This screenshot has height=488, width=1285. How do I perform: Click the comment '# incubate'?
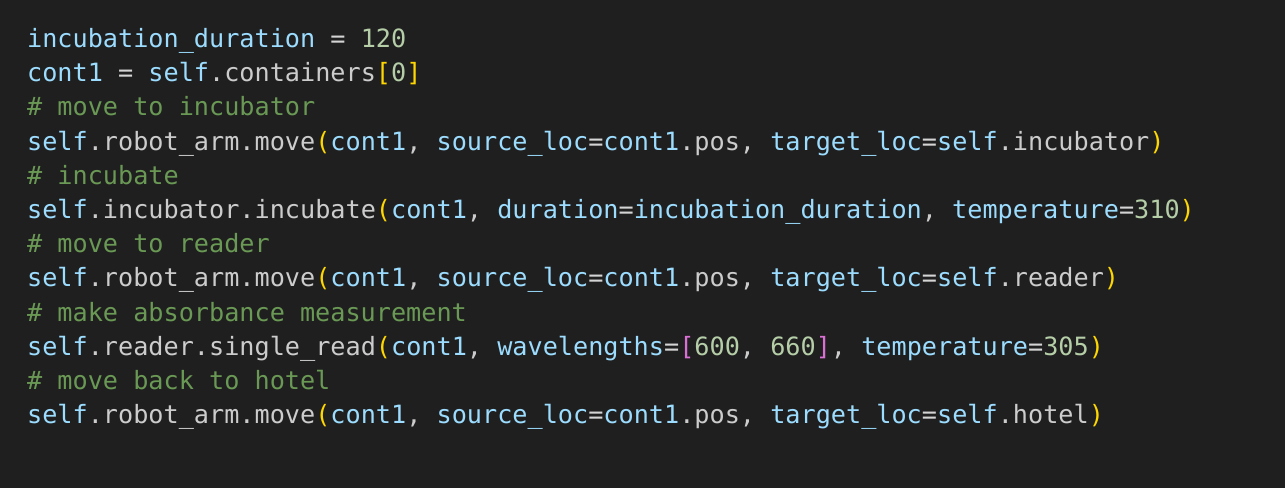(103, 176)
